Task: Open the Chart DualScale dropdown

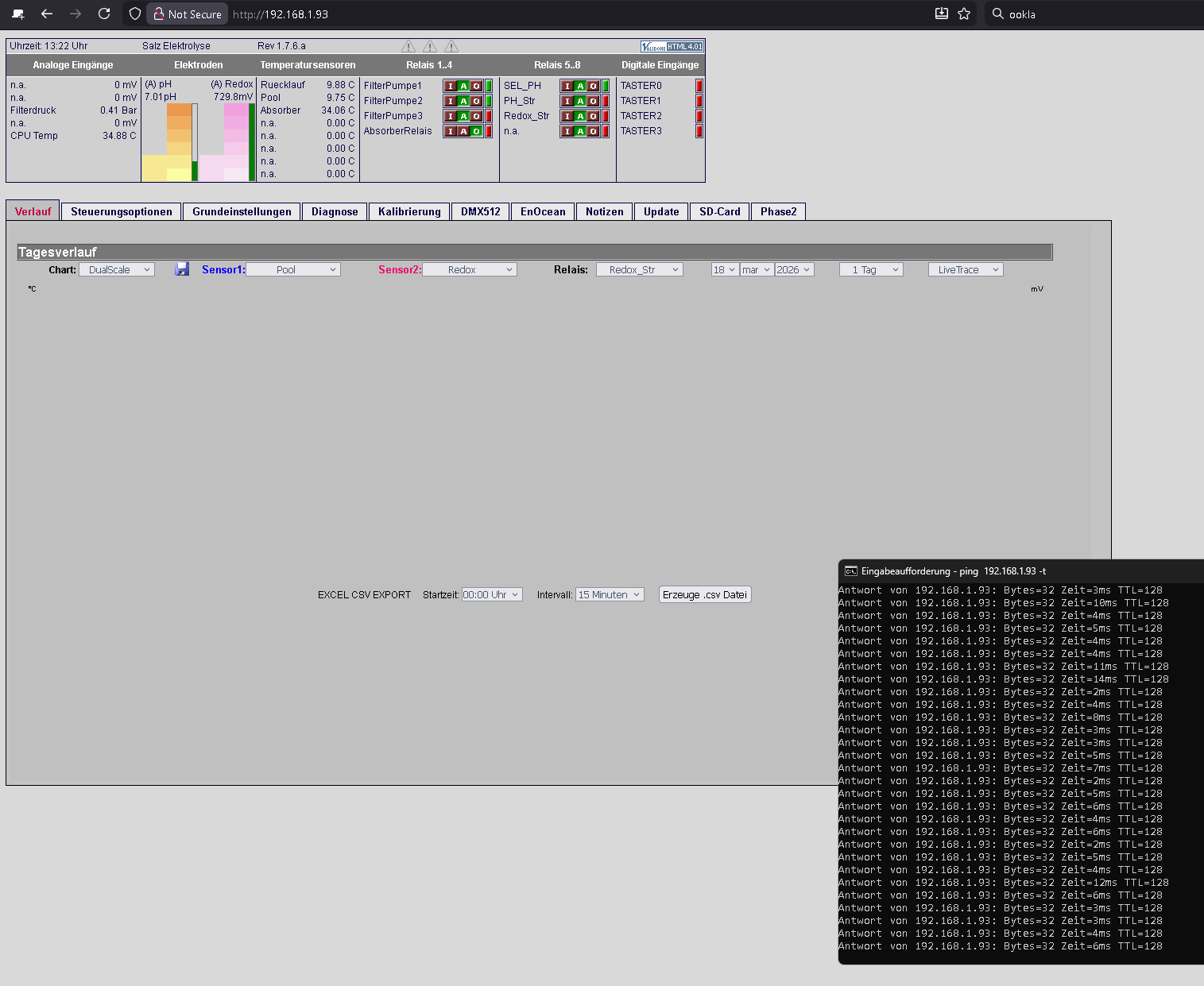Action: 117,270
